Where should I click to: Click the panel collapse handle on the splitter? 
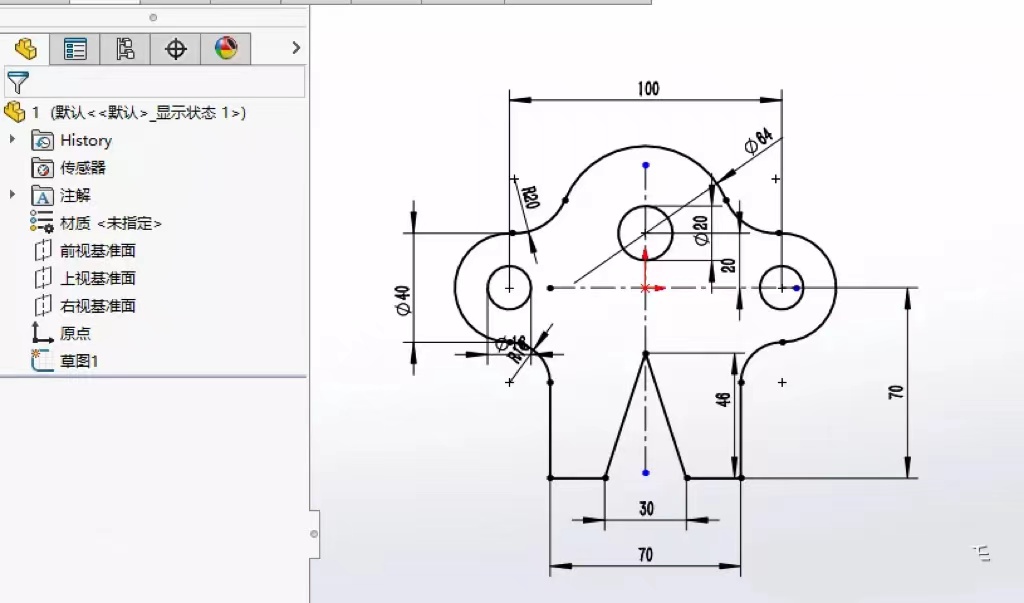pos(314,534)
